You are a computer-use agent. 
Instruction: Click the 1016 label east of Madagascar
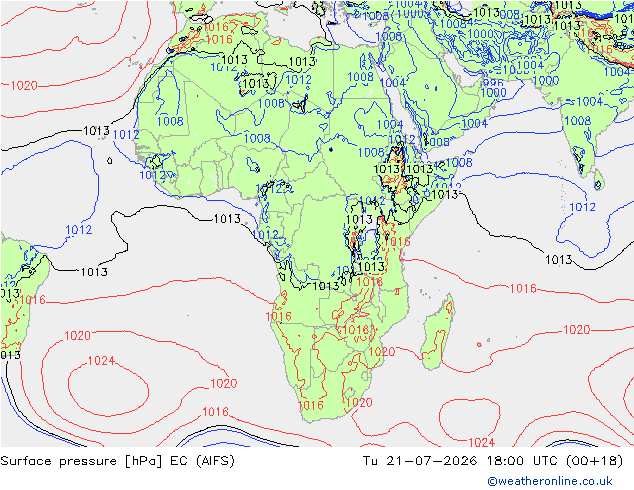(x=523, y=289)
